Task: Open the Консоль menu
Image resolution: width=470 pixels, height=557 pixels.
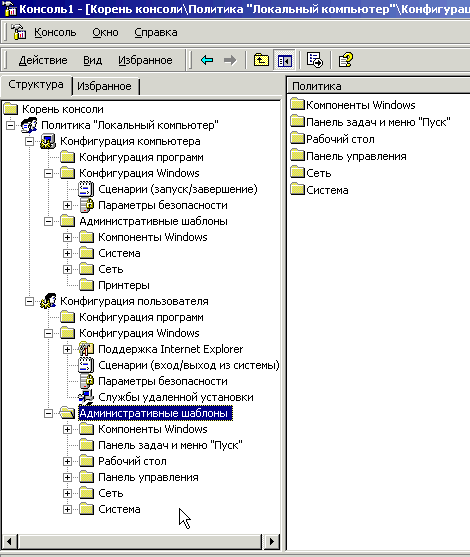Action: click(x=55, y=32)
